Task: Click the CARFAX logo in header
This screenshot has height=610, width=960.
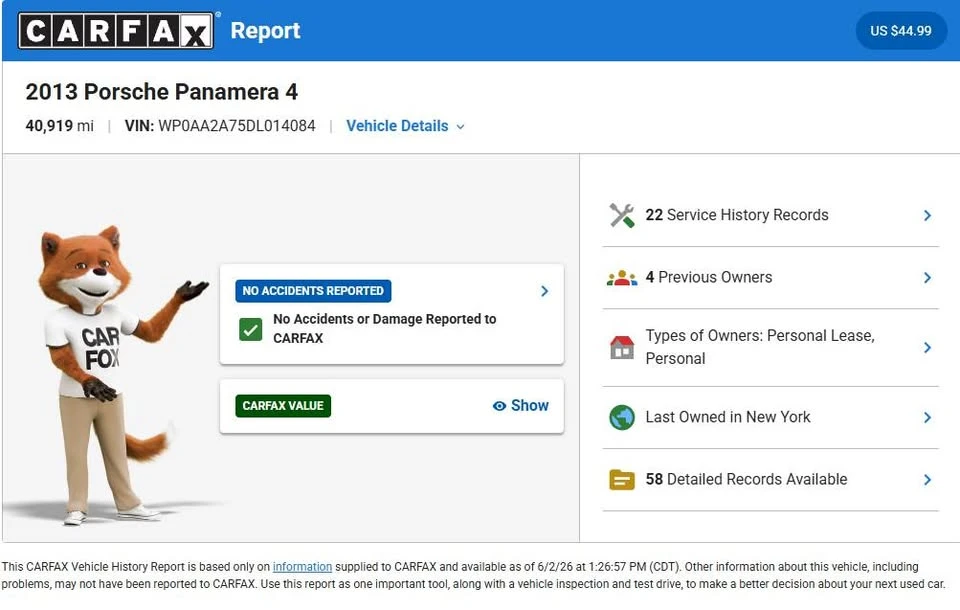Action: (x=116, y=31)
